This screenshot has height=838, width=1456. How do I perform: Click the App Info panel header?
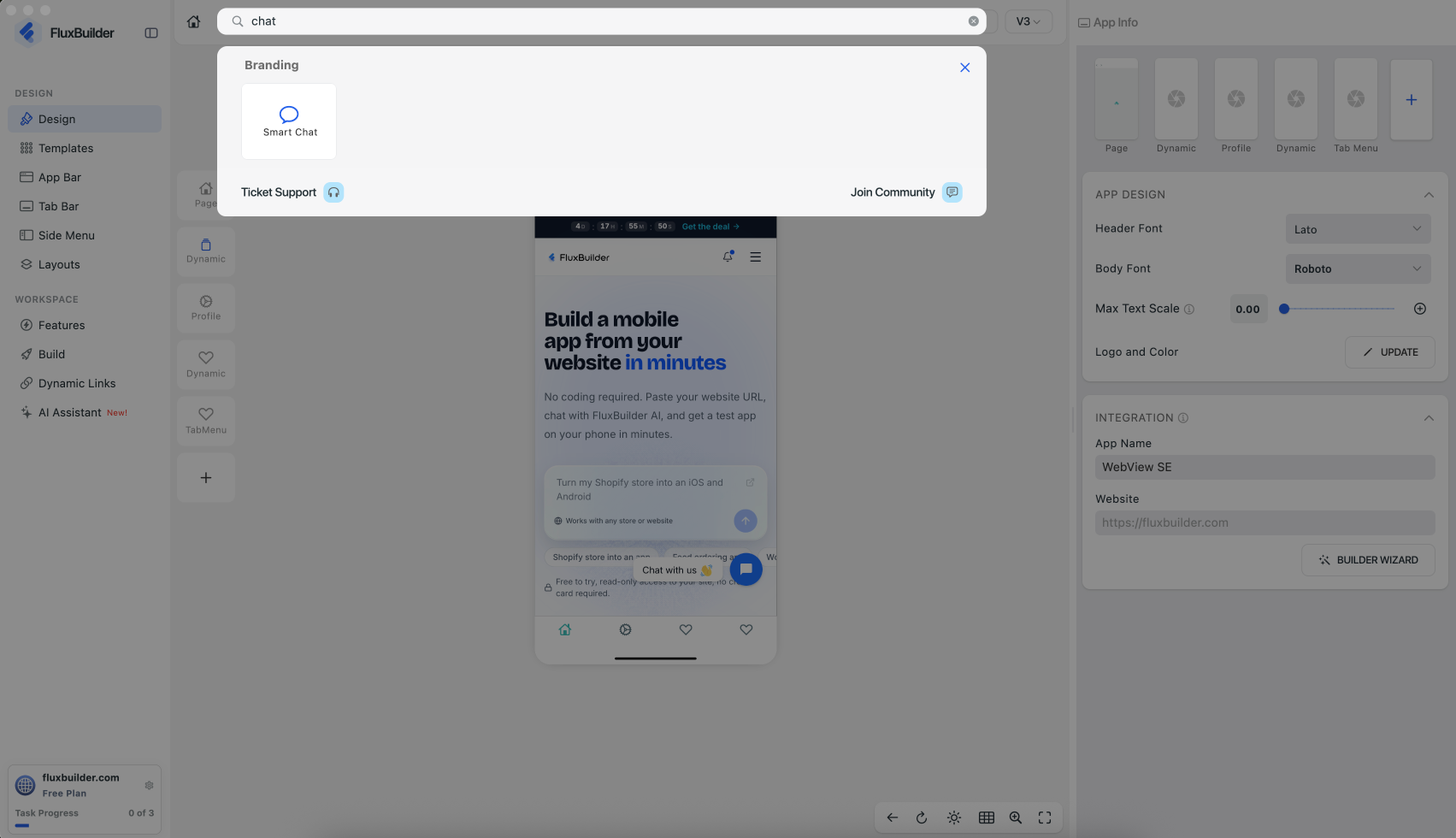1108,22
